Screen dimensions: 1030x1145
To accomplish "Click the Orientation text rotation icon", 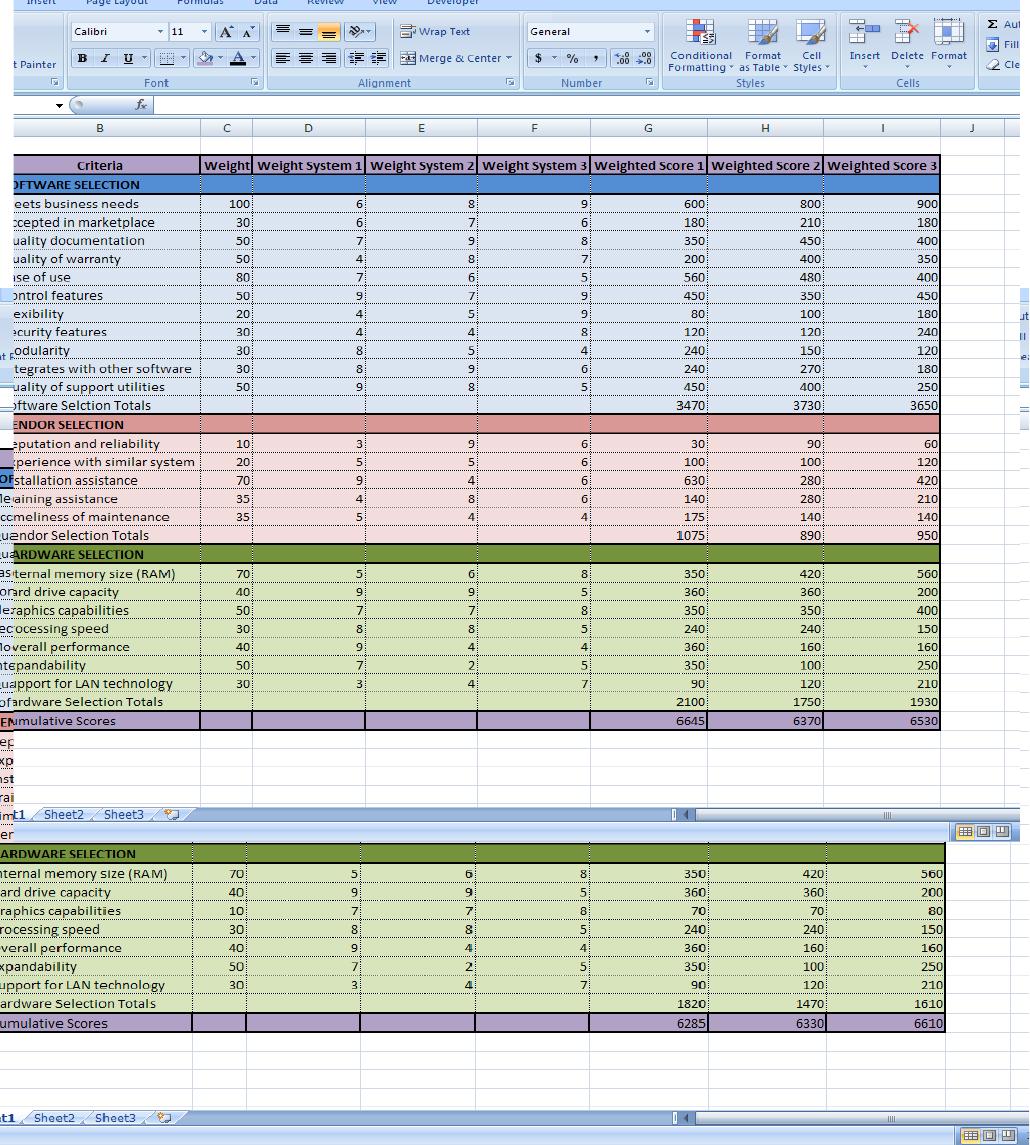I will click(356, 31).
